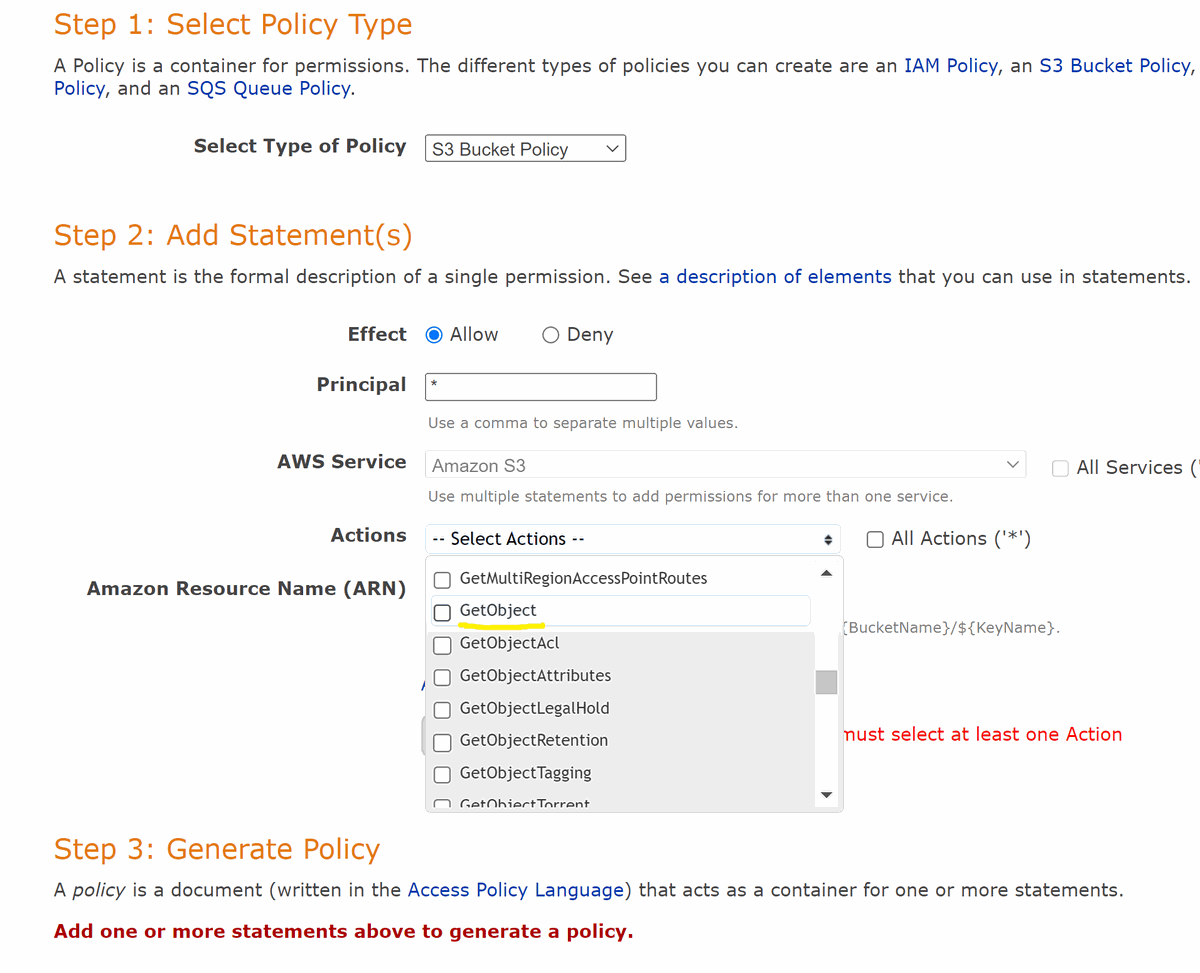Viewport: 1200px width, 973px height.
Task: Click the Step 1: Select Policy Type heading
Action: [233, 24]
